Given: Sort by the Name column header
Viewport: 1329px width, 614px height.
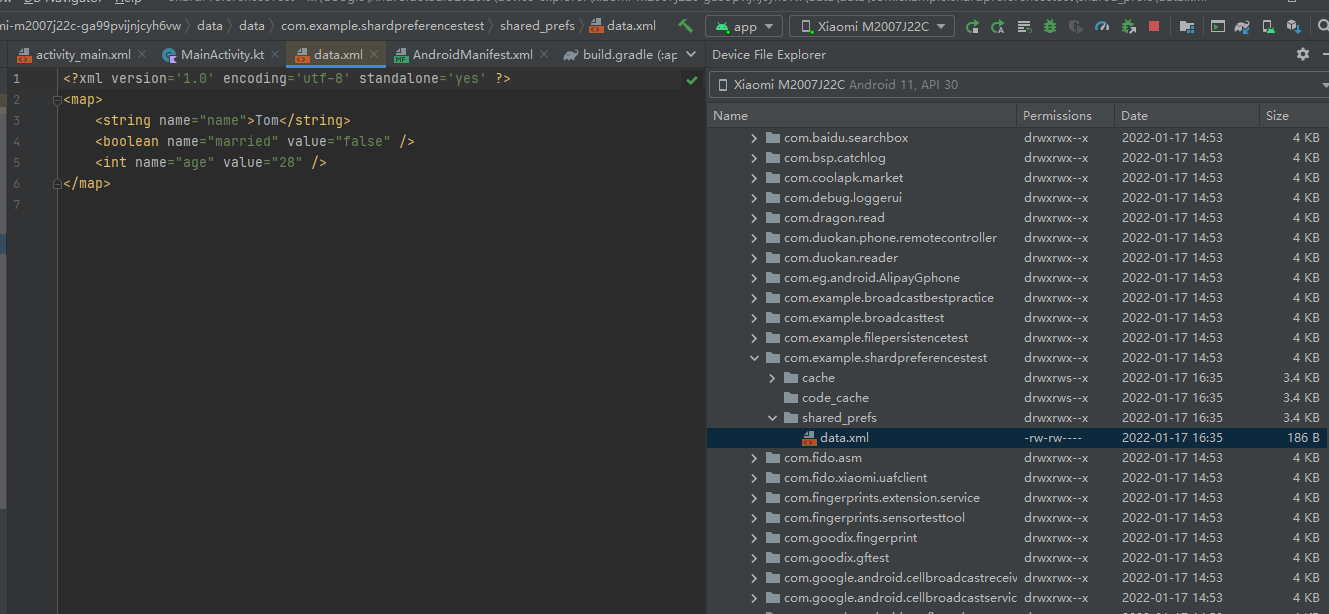Looking at the screenshot, I should 862,116.
